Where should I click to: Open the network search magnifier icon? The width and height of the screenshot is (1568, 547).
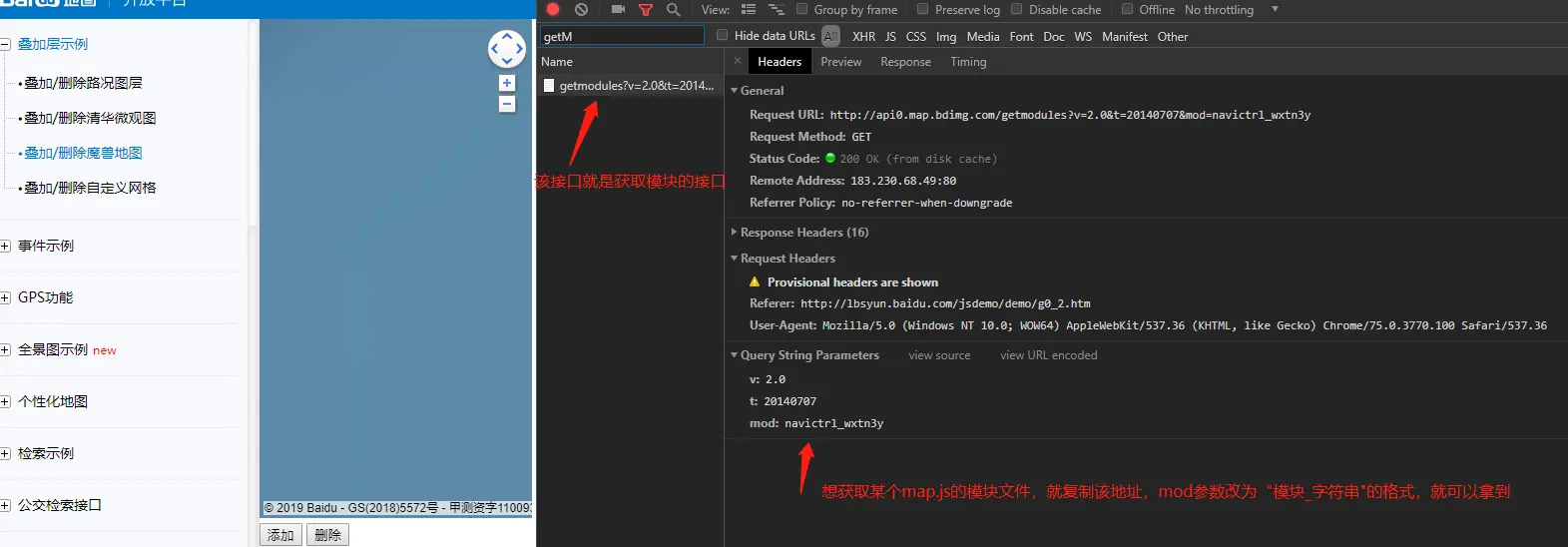coord(674,9)
